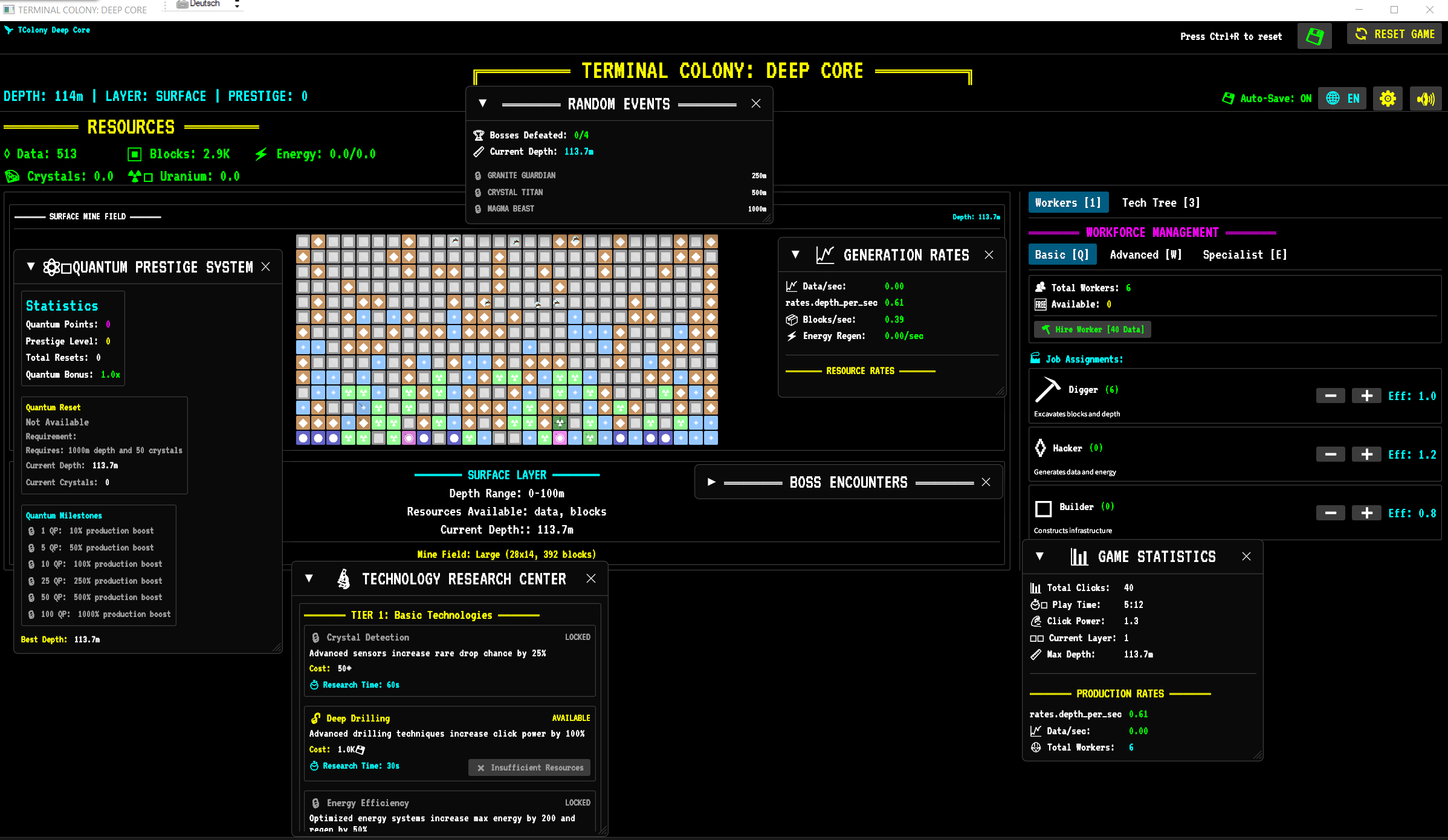Select the Advanced [W] workforce tab
The width and height of the screenshot is (1448, 840).
[1145, 254]
